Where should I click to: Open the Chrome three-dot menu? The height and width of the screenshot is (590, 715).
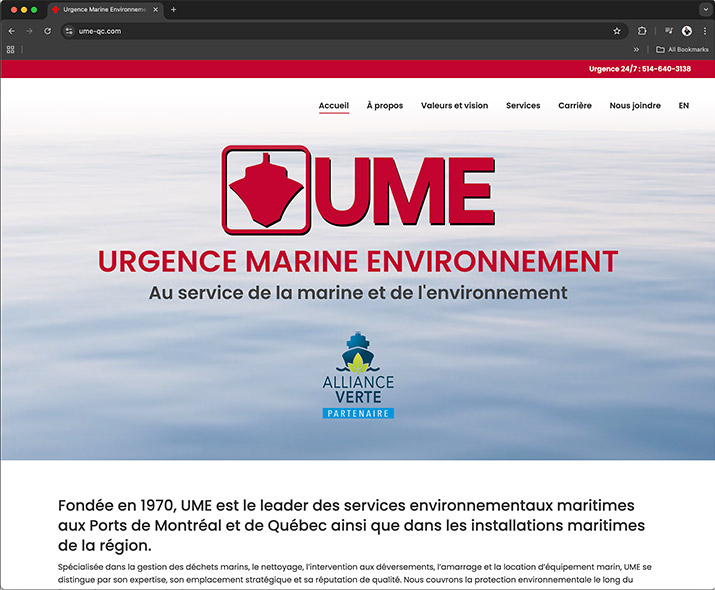point(705,31)
